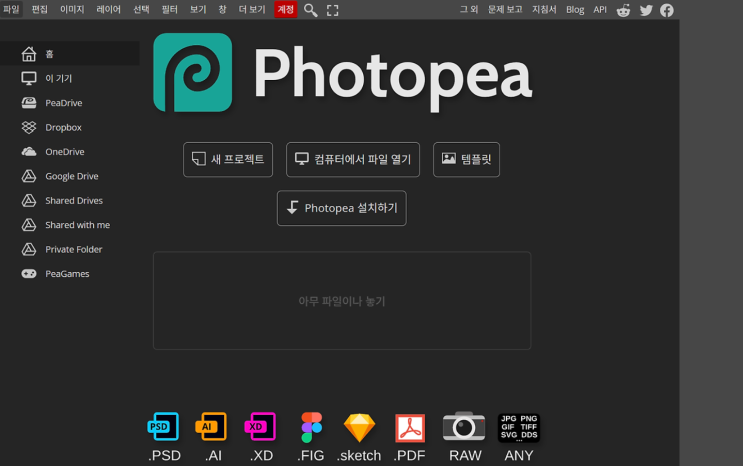This screenshot has height=466, width=743.
Task: Open the Twitter icon link
Action: [x=646, y=10]
